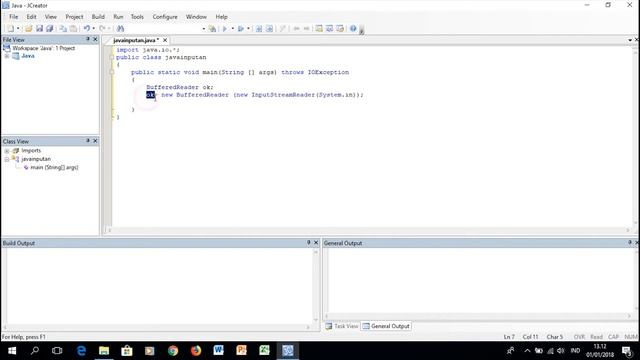
Task: Open the File menu
Action: point(13,17)
